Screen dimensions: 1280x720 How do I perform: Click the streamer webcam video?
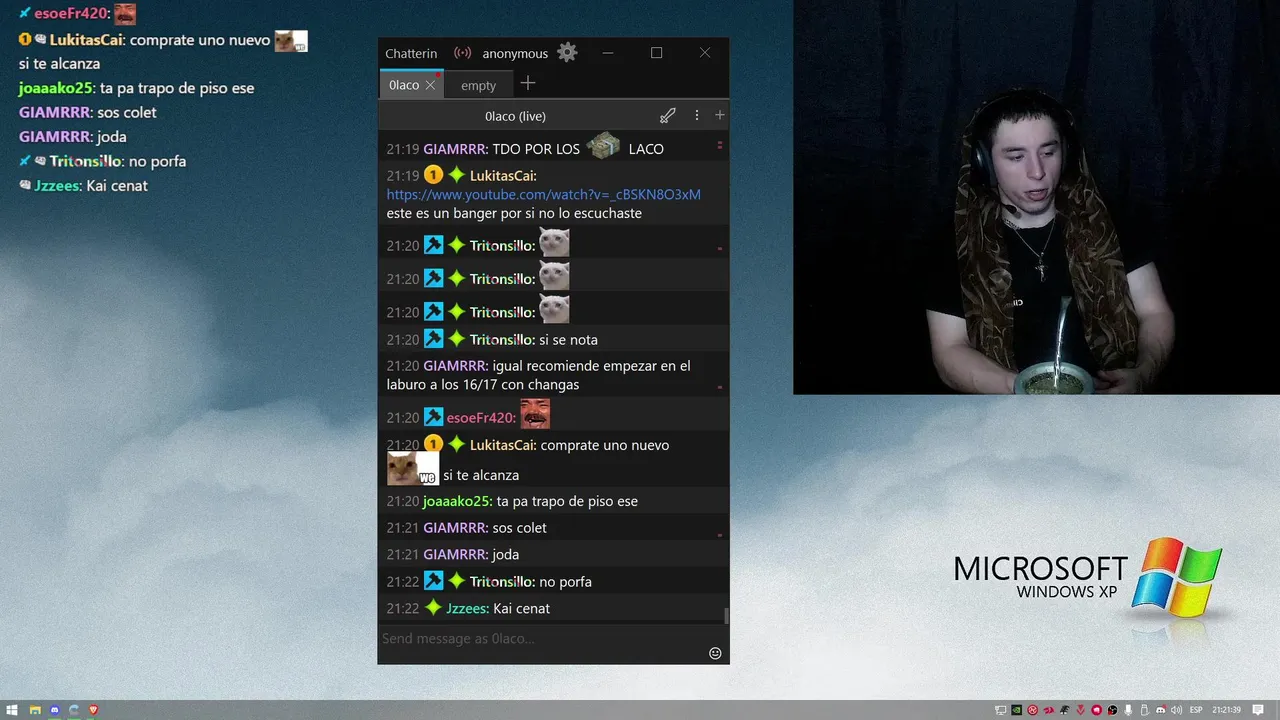pyautogui.click(x=1036, y=197)
